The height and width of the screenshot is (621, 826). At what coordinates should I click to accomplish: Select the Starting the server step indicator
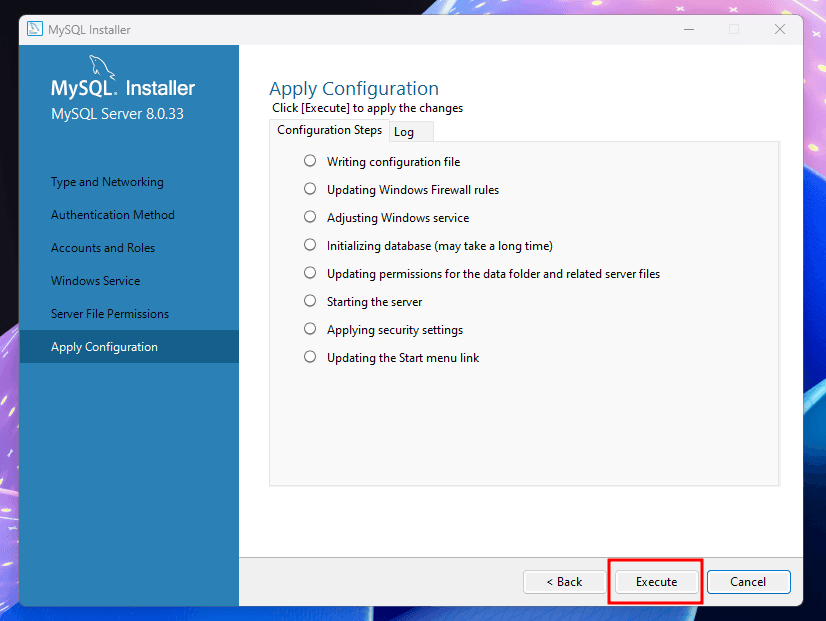[310, 300]
